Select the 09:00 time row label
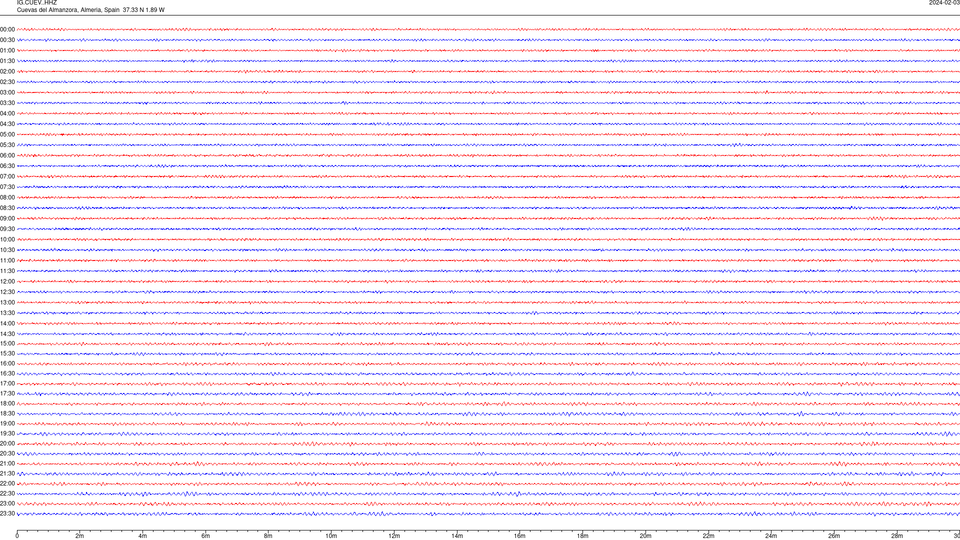Image resolution: width=960 pixels, height=540 pixels. 7,219
